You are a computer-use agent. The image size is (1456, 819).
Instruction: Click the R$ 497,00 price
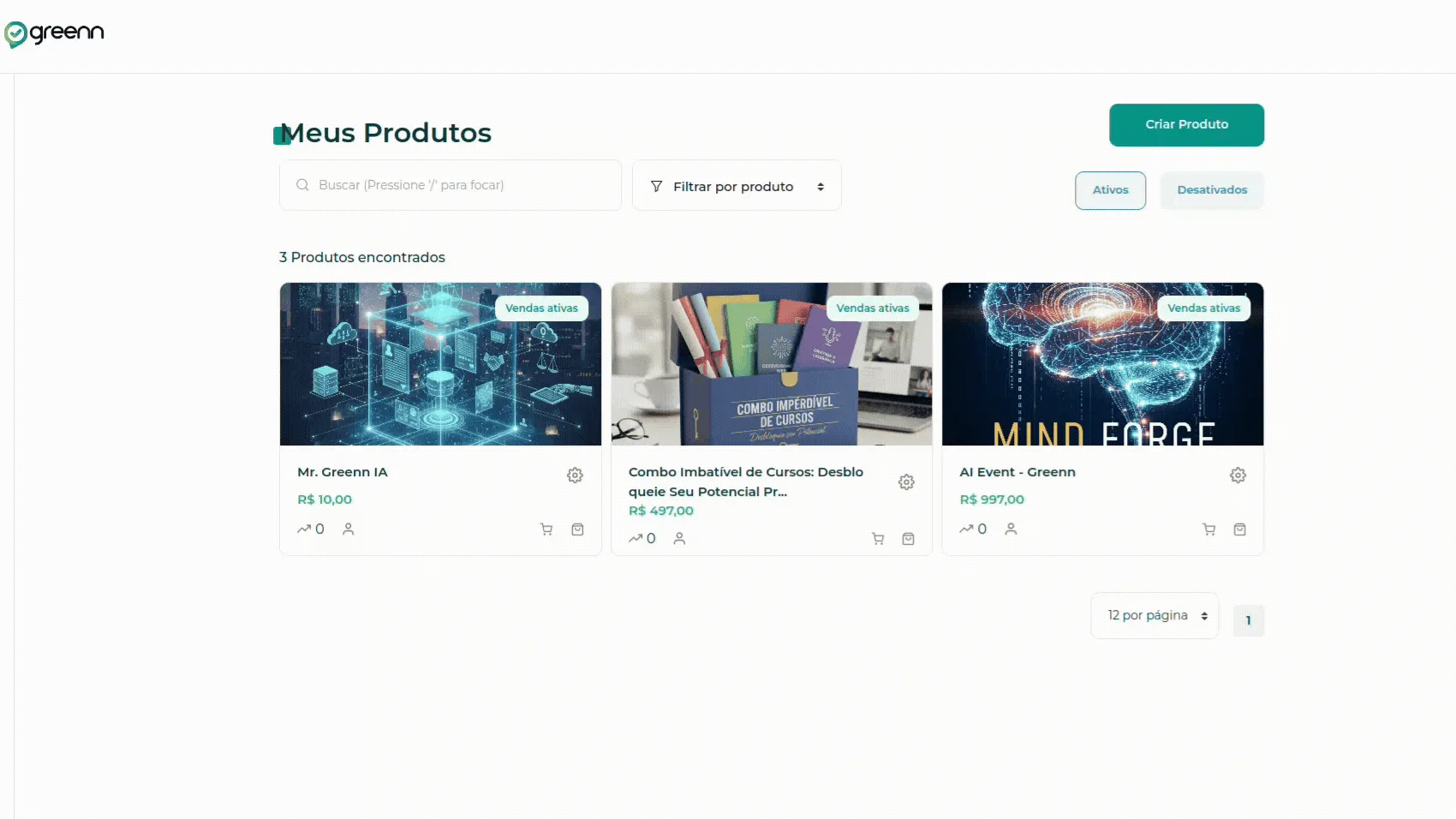tap(661, 511)
